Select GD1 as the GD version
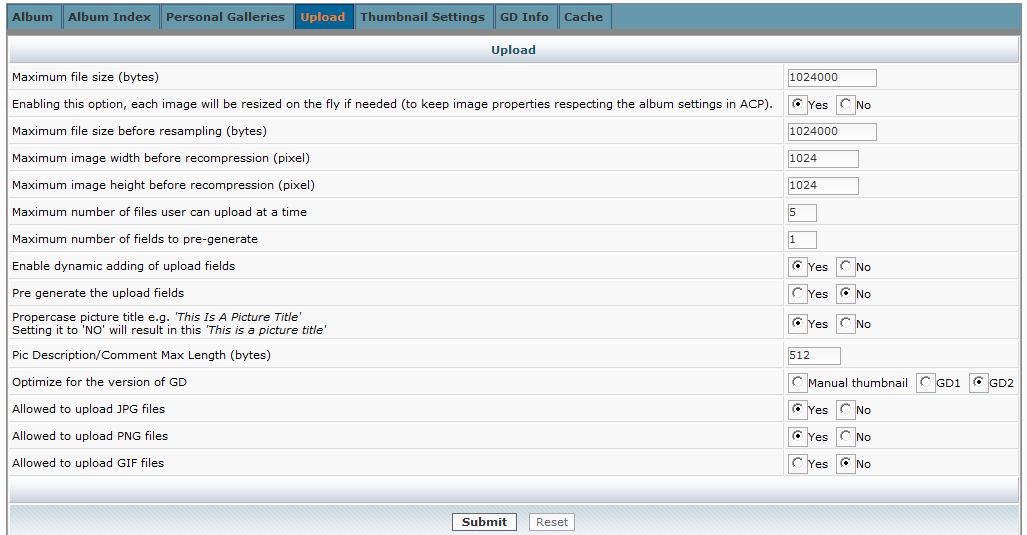Image resolution: width=1027 pixels, height=535 pixels. (x=926, y=383)
